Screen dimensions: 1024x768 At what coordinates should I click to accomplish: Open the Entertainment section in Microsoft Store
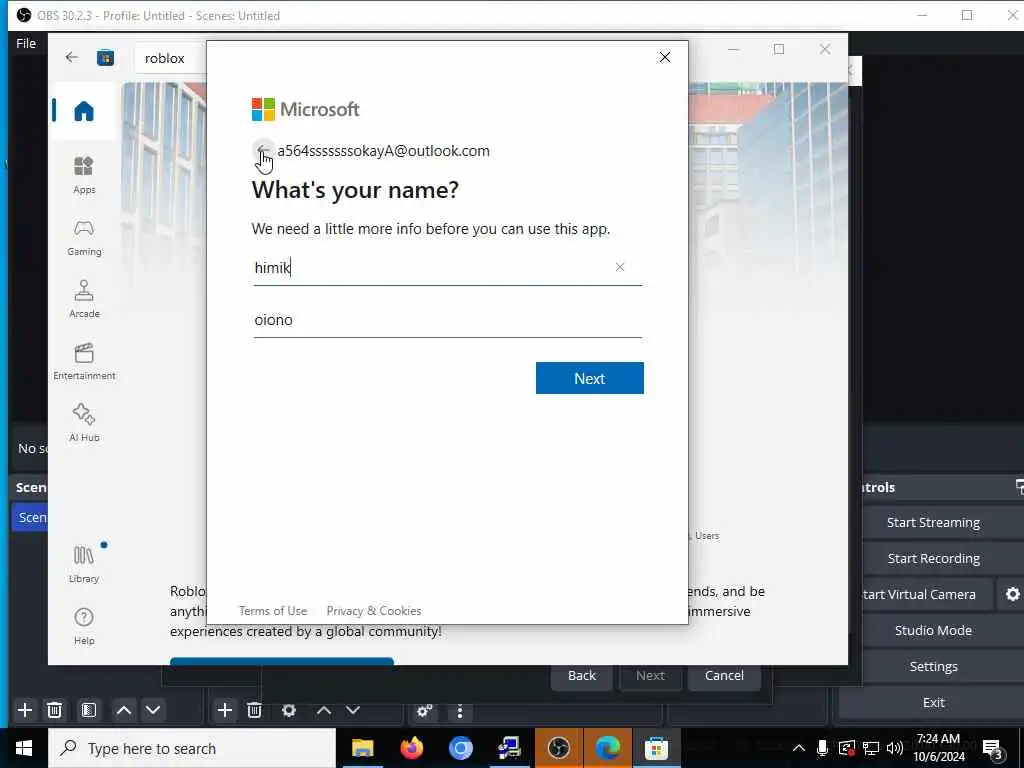(x=84, y=361)
